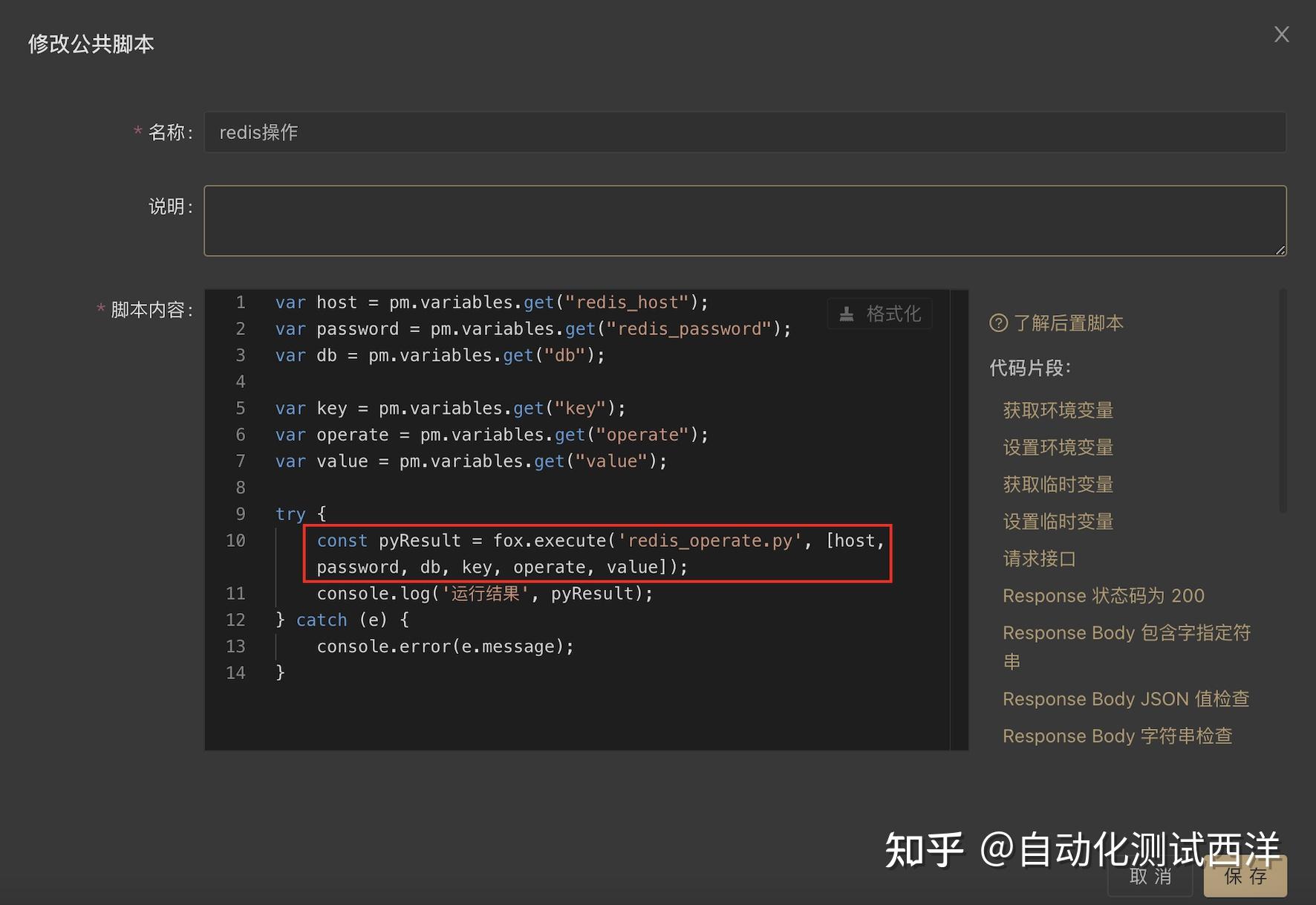Select the Response 状态码为 200 snippet
Viewport: 1316px width, 905px height.
click(x=1104, y=595)
